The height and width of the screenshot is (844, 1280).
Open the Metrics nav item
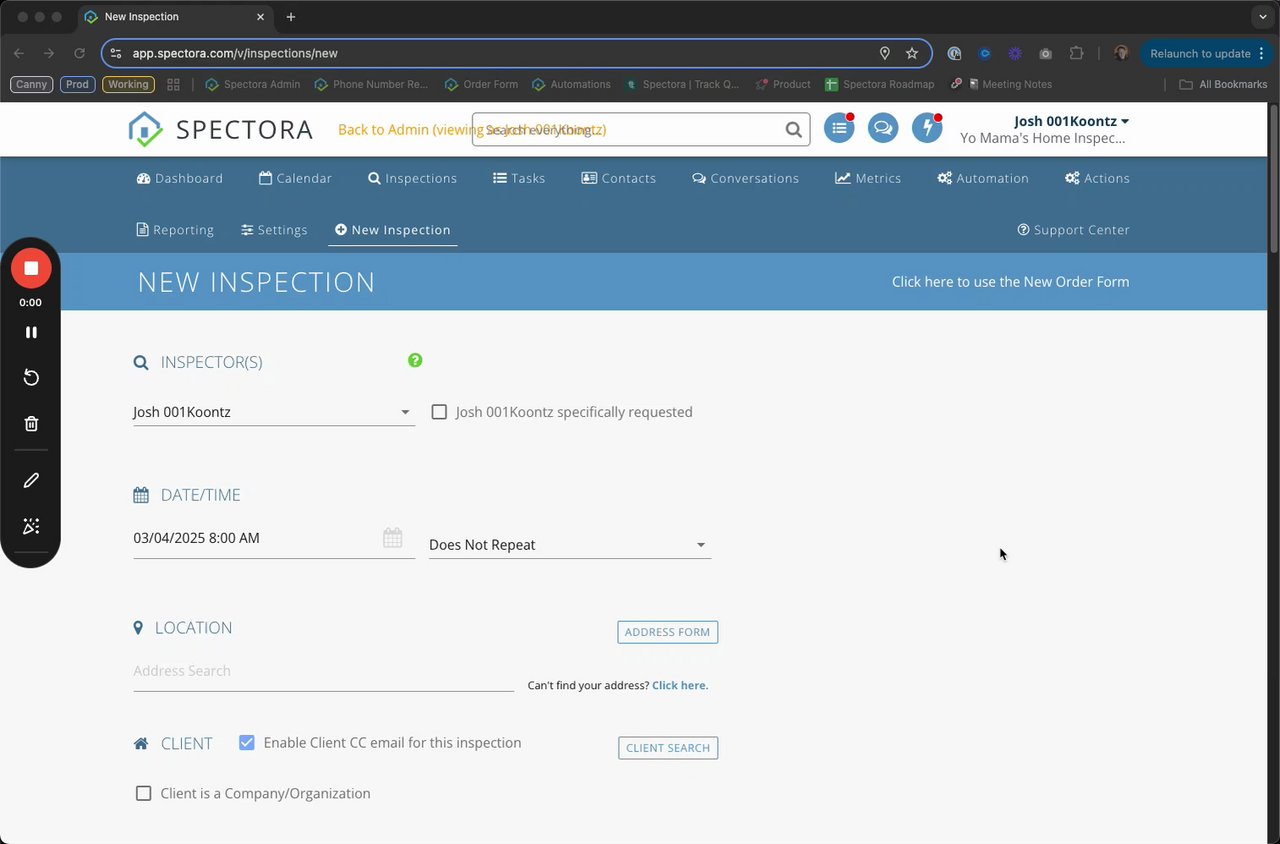[868, 178]
